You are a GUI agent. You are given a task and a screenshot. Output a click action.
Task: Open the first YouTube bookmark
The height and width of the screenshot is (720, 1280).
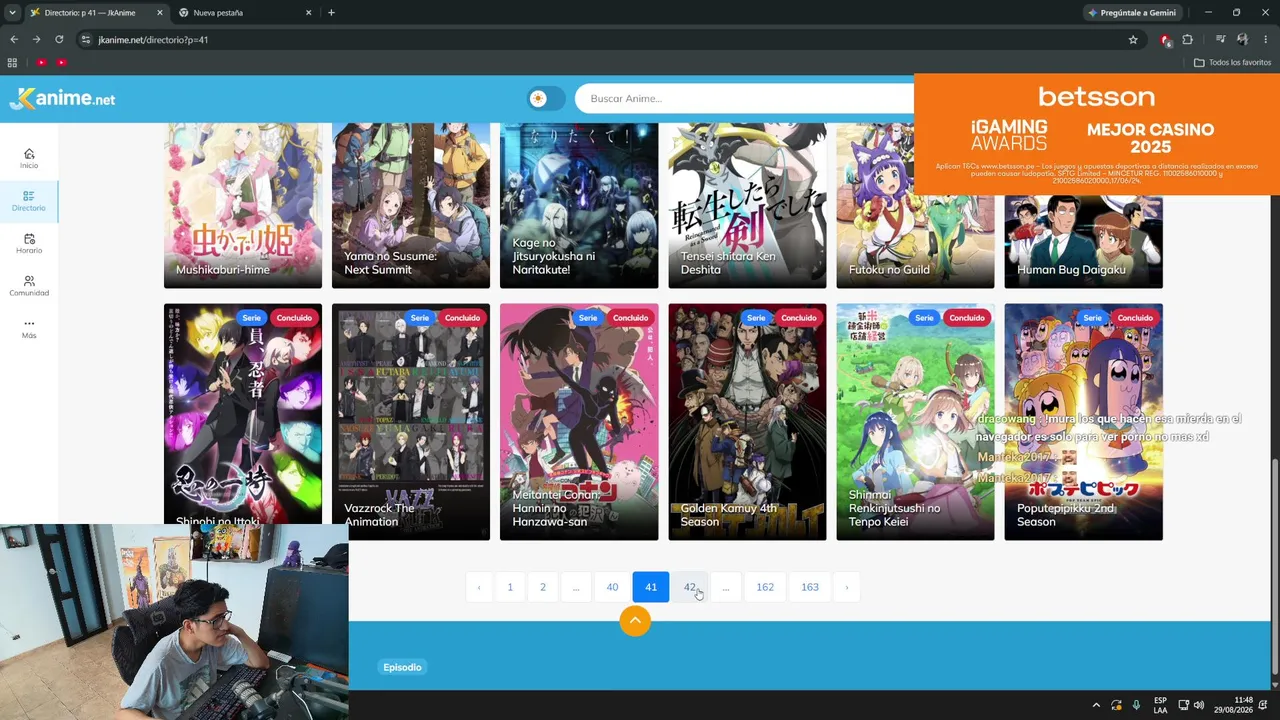click(41, 62)
